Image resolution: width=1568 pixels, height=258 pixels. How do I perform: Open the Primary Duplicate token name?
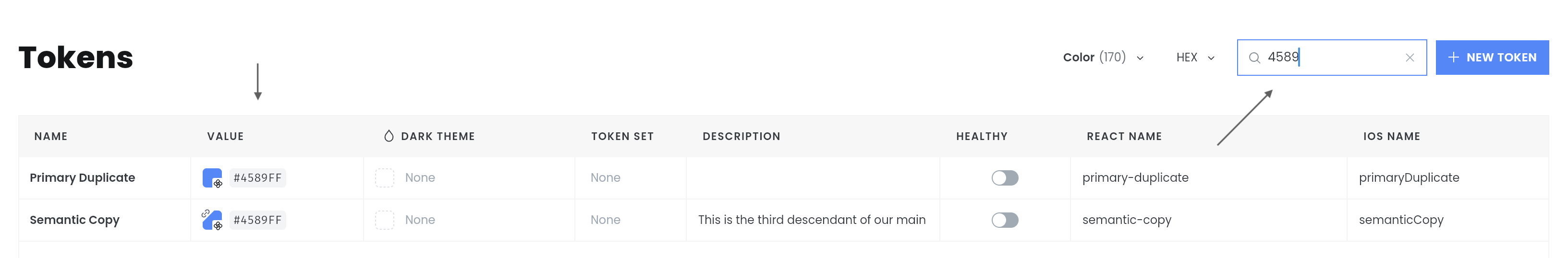click(x=82, y=178)
